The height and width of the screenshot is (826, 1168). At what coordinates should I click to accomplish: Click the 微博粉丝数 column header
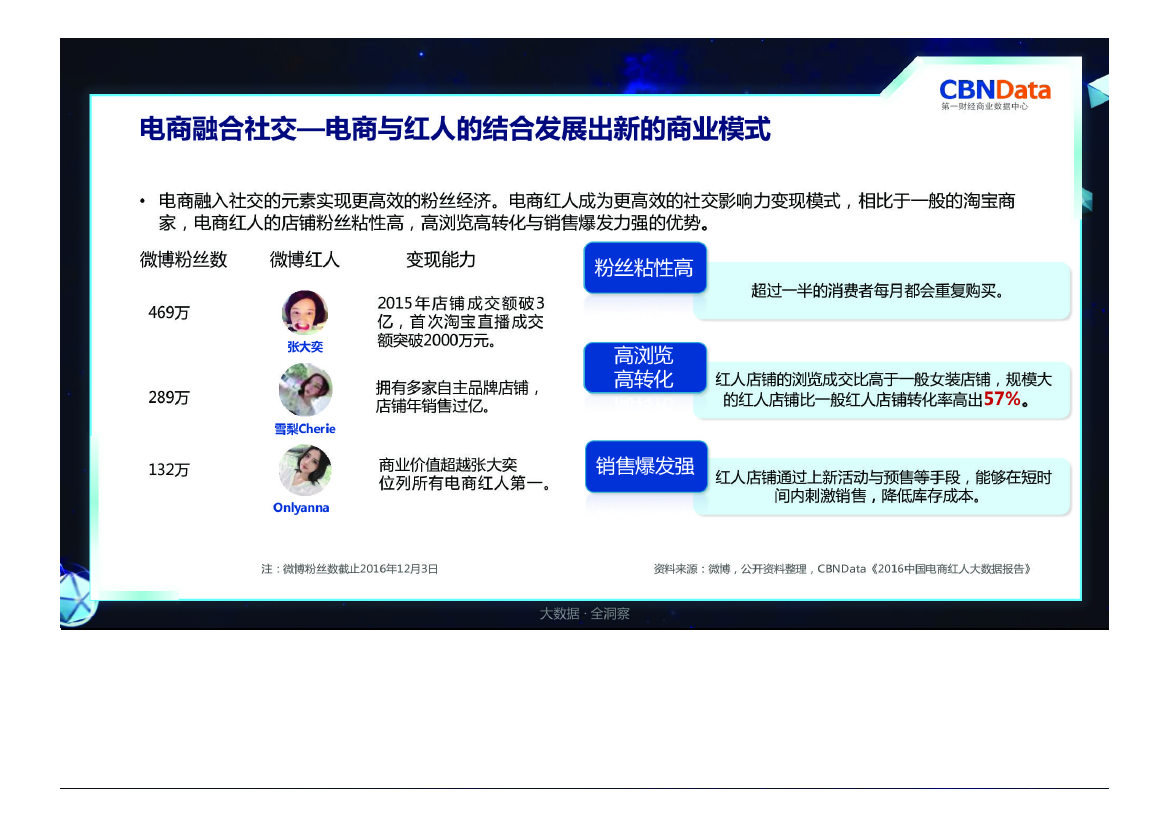pyautogui.click(x=184, y=260)
